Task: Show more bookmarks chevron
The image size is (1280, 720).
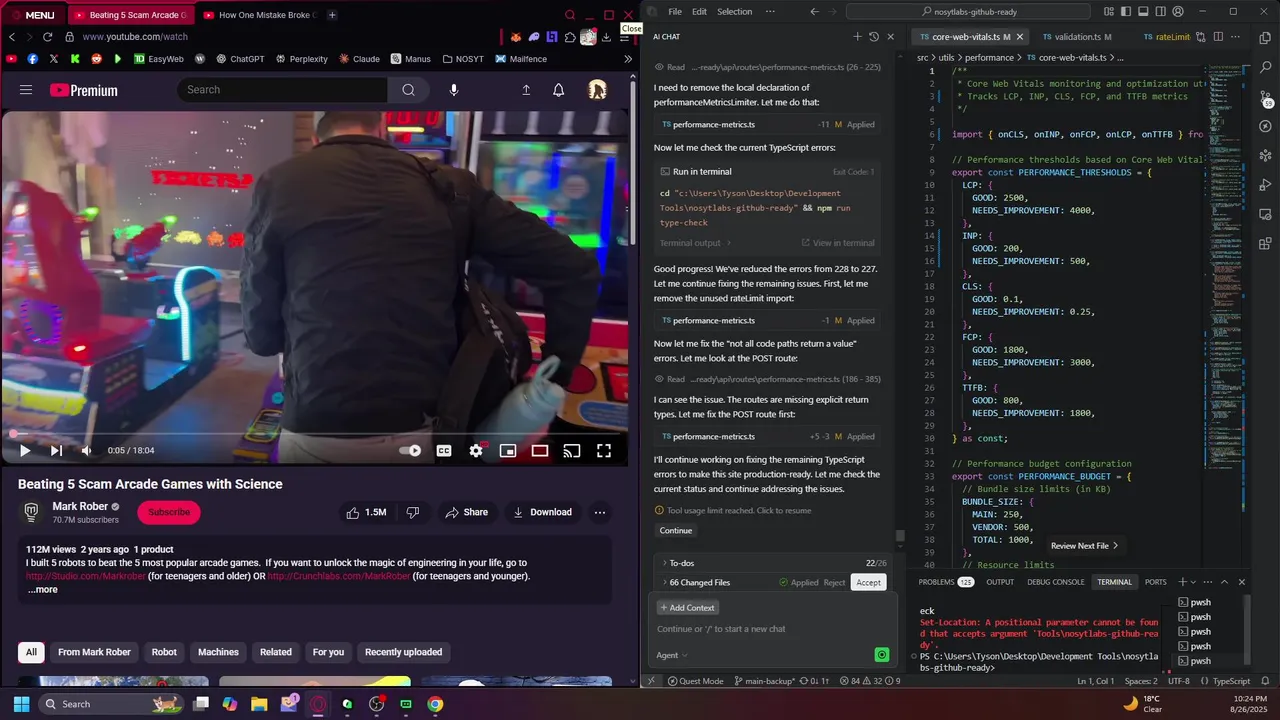Action: (628, 59)
